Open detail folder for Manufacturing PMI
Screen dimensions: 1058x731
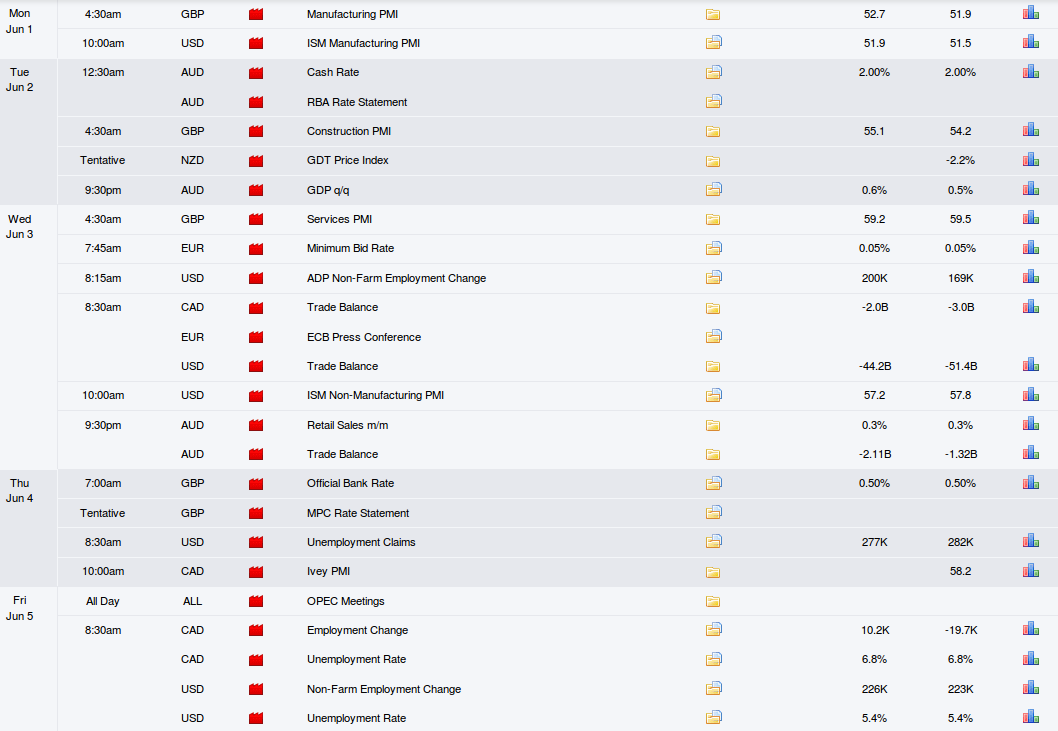point(713,14)
